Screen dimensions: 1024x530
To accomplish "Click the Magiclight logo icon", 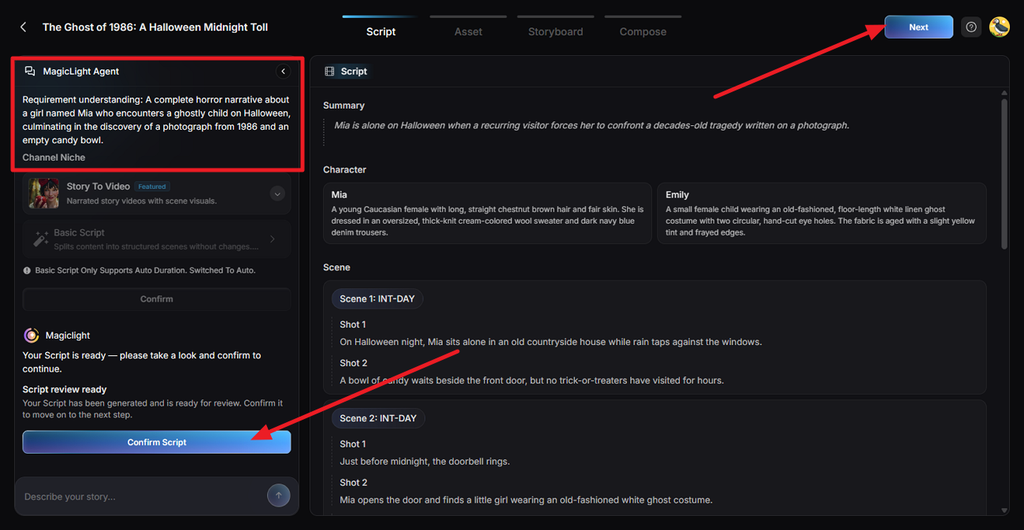I will [x=31, y=335].
